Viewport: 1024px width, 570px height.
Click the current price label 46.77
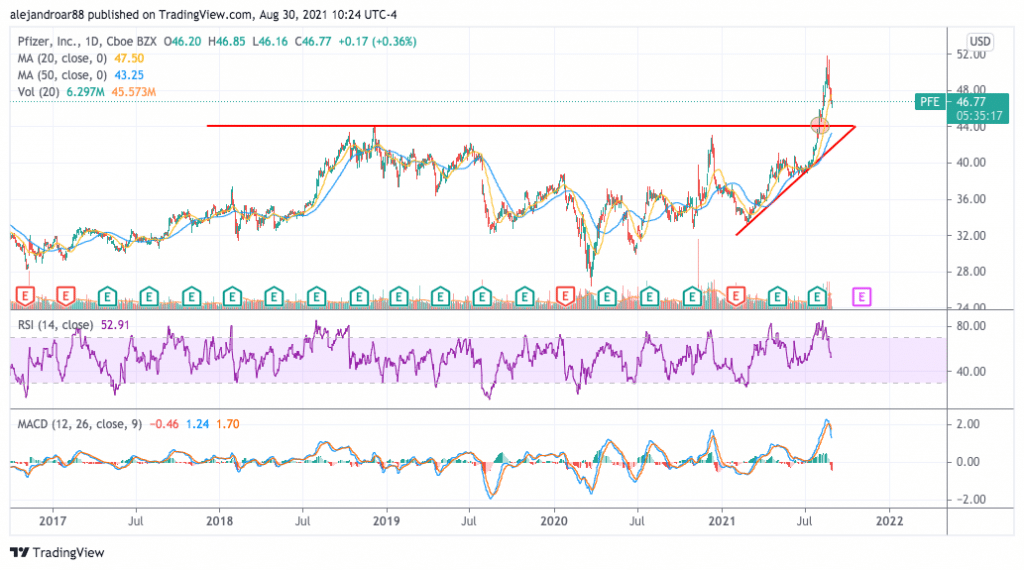971,102
